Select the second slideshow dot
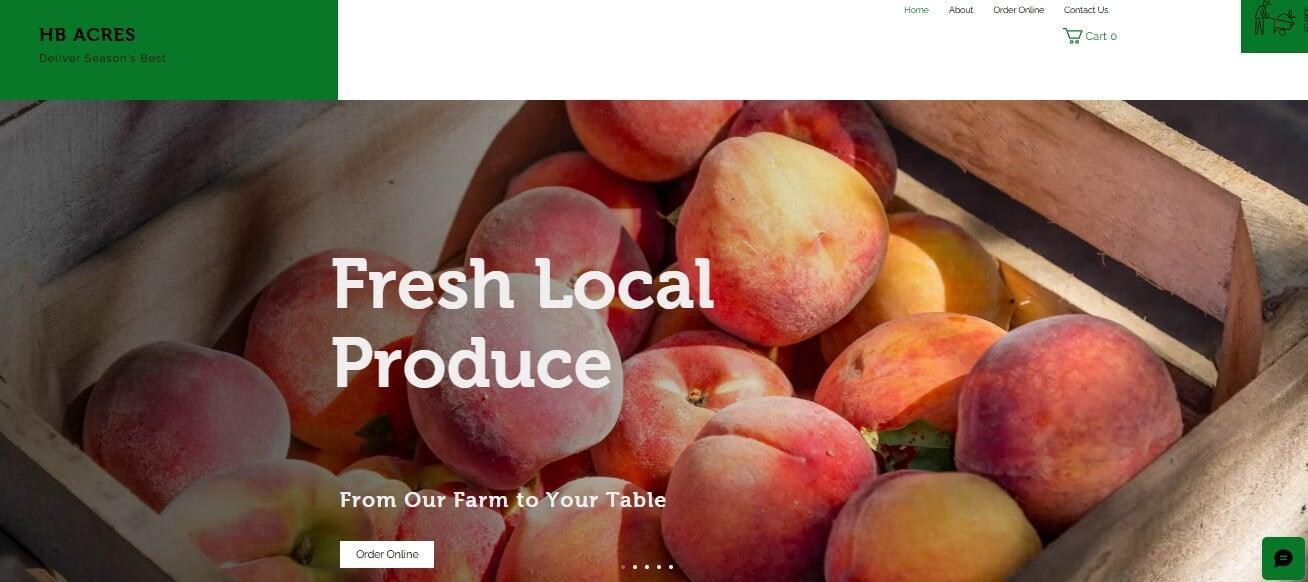Image resolution: width=1308 pixels, height=582 pixels. coord(635,567)
